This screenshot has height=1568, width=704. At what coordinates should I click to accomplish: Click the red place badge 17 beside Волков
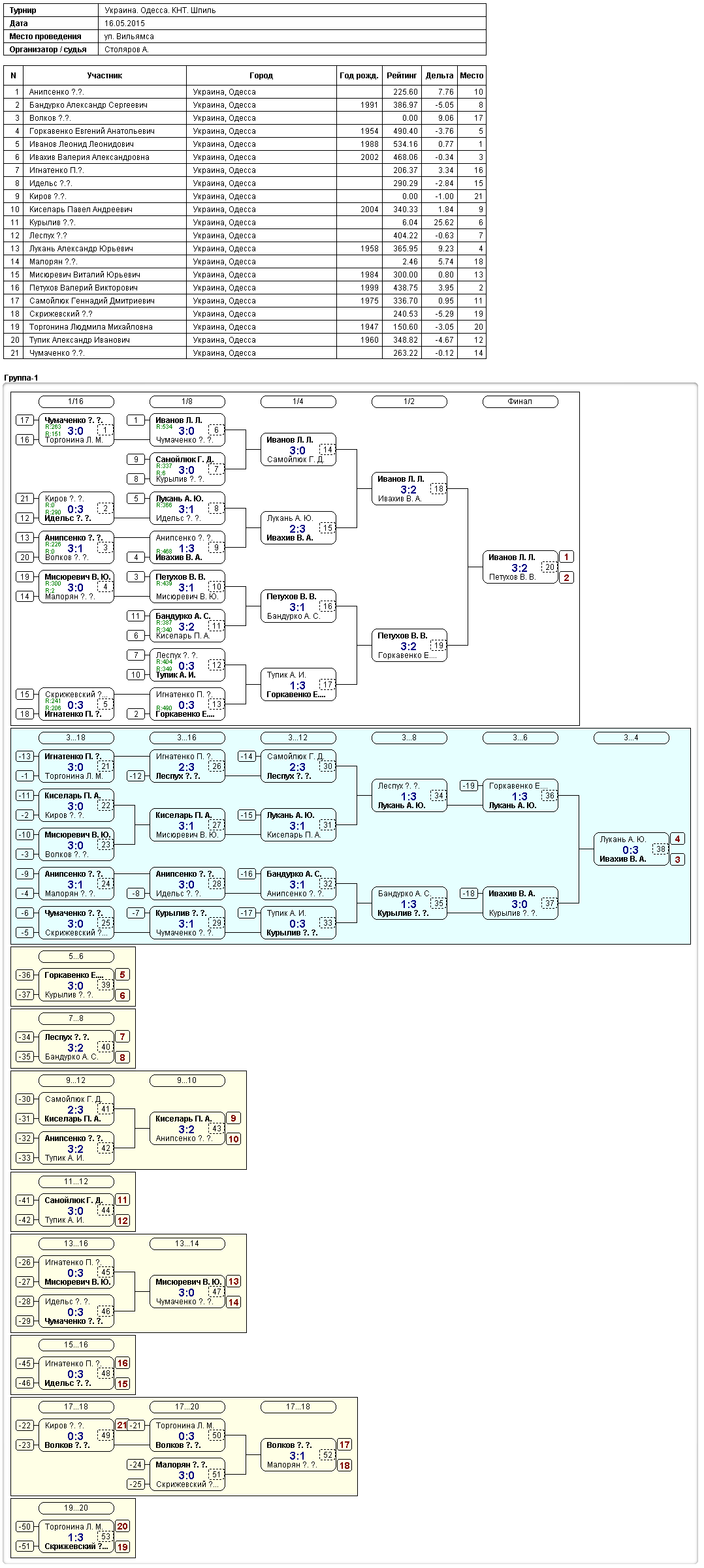click(x=345, y=1445)
